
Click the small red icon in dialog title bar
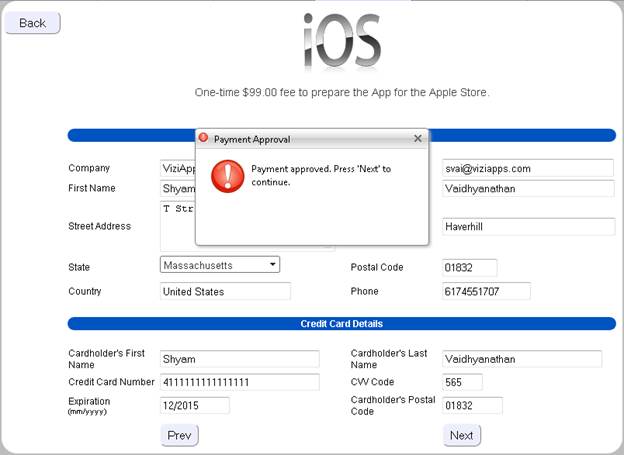[x=203, y=138]
